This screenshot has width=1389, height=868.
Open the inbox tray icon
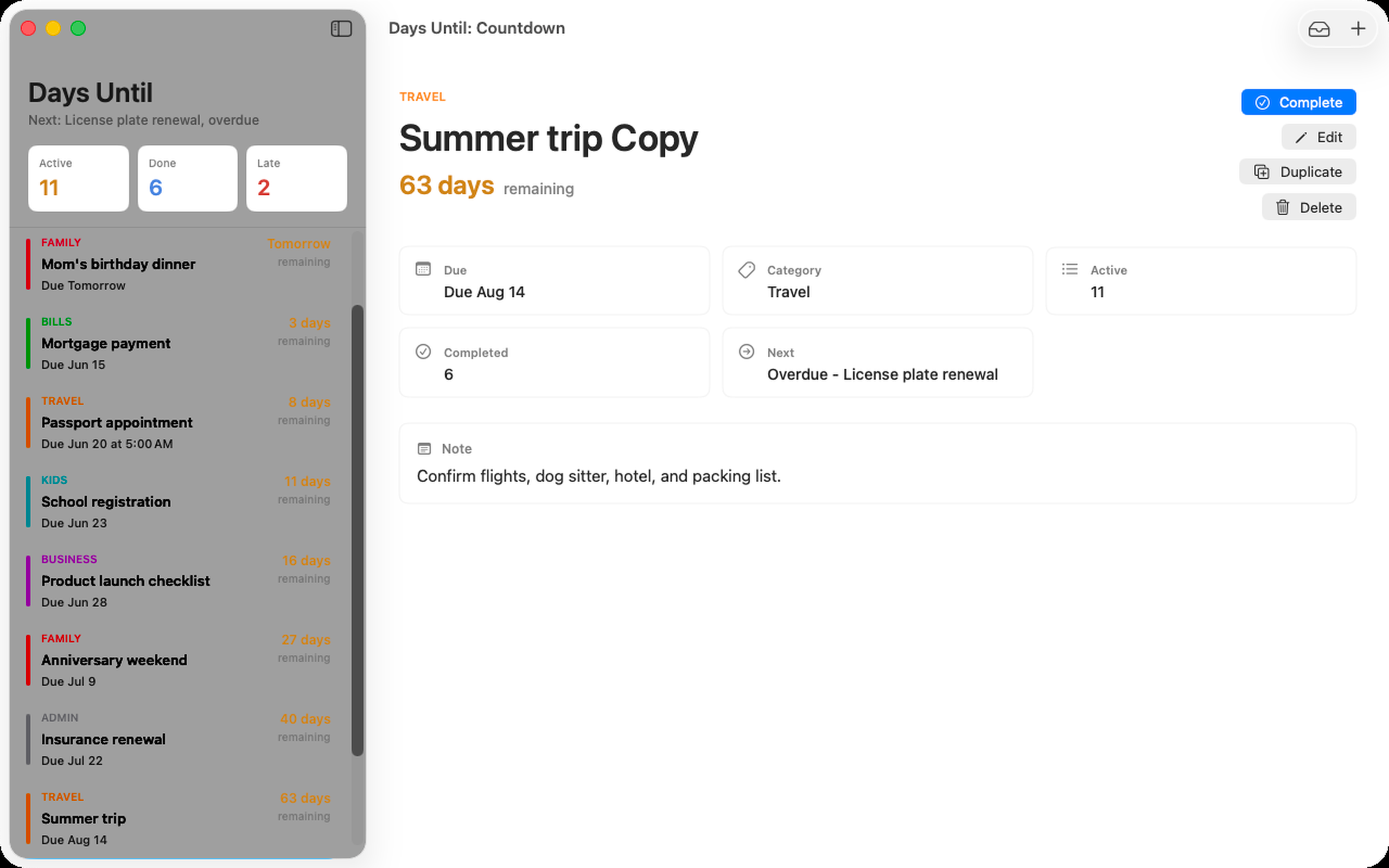(x=1318, y=29)
